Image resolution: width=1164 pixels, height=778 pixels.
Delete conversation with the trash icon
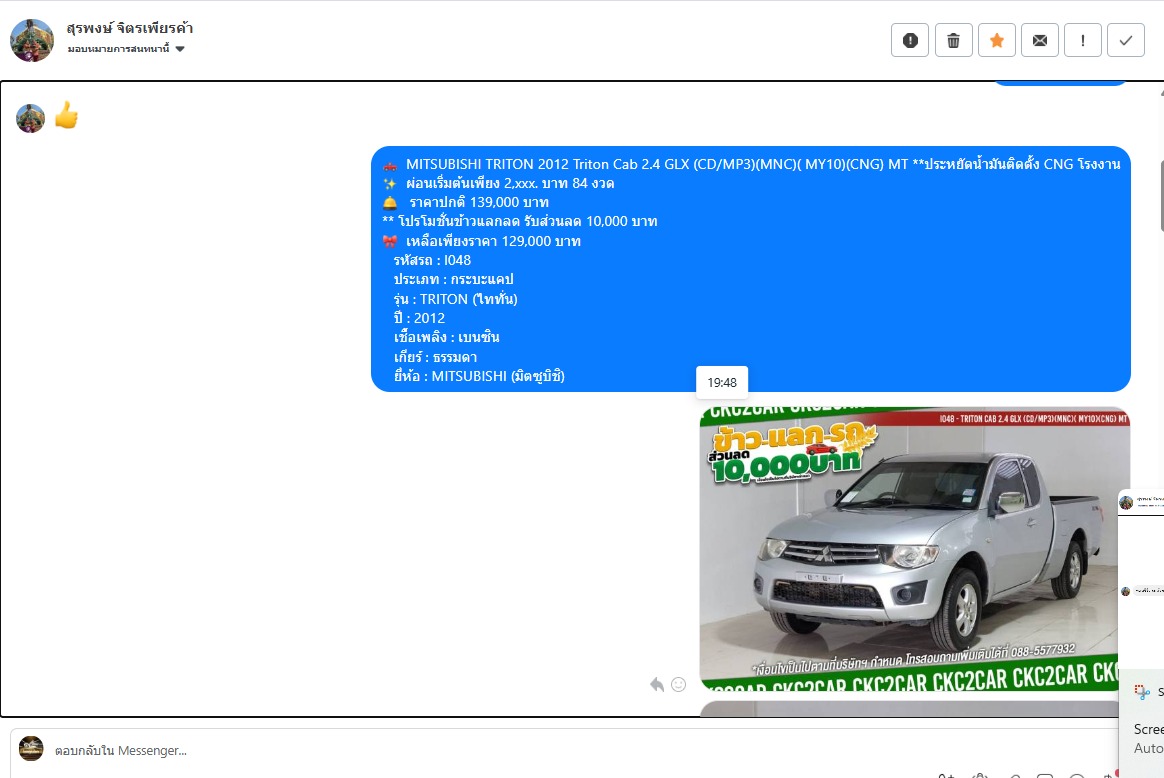point(953,40)
